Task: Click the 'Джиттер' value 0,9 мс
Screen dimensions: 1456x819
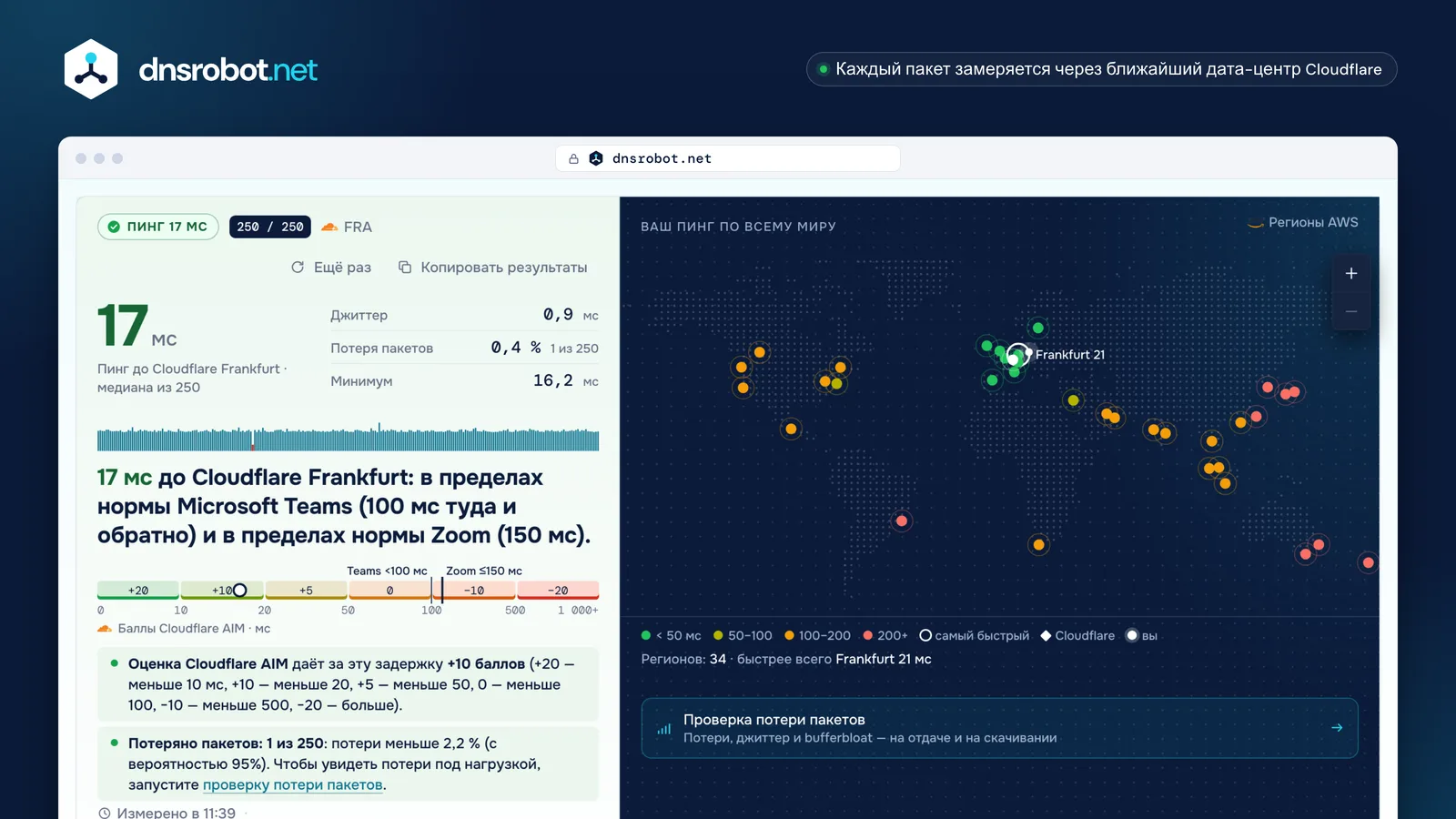Action: tap(571, 315)
